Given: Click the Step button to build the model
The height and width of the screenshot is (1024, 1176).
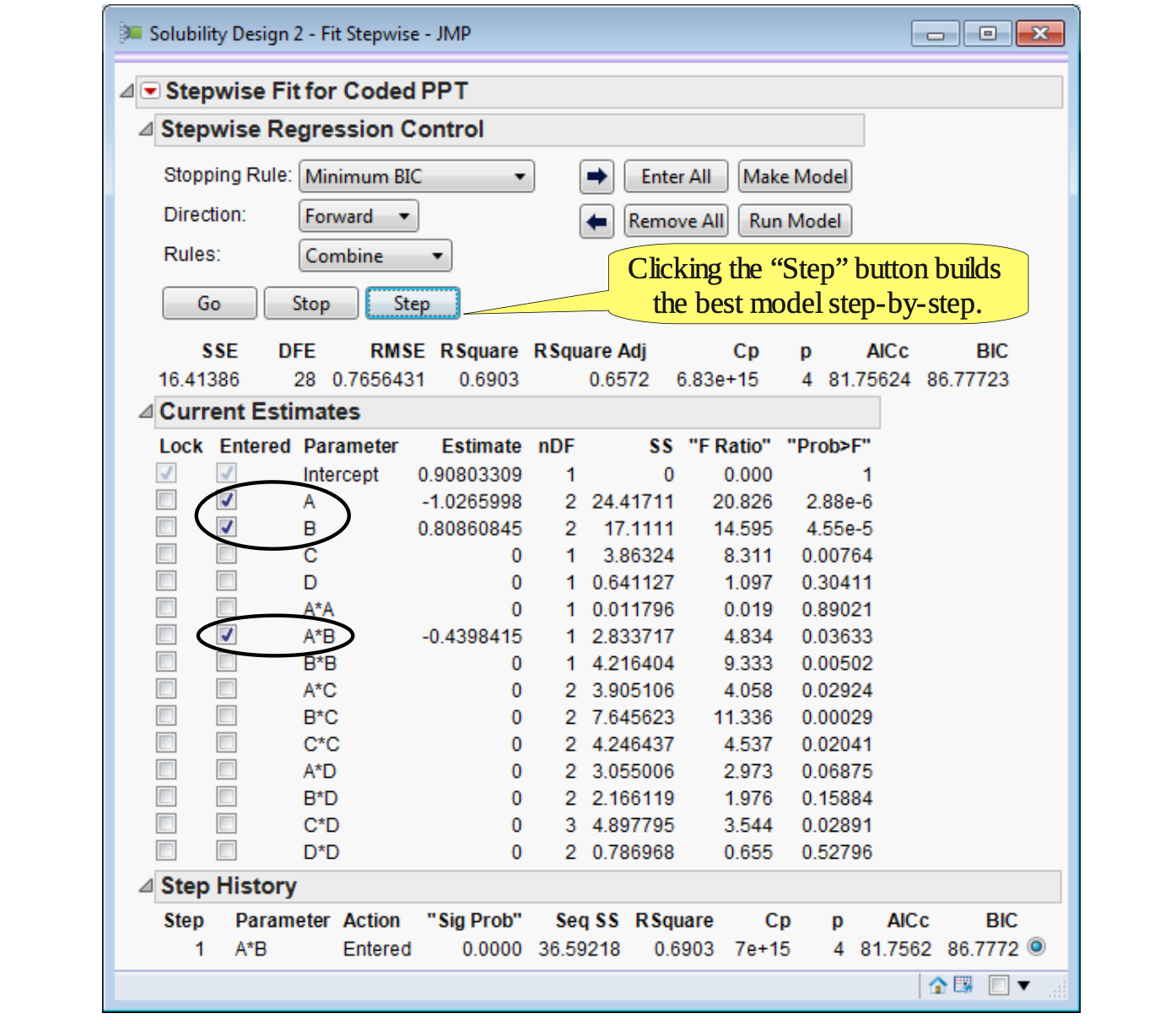Looking at the screenshot, I should (x=413, y=303).
